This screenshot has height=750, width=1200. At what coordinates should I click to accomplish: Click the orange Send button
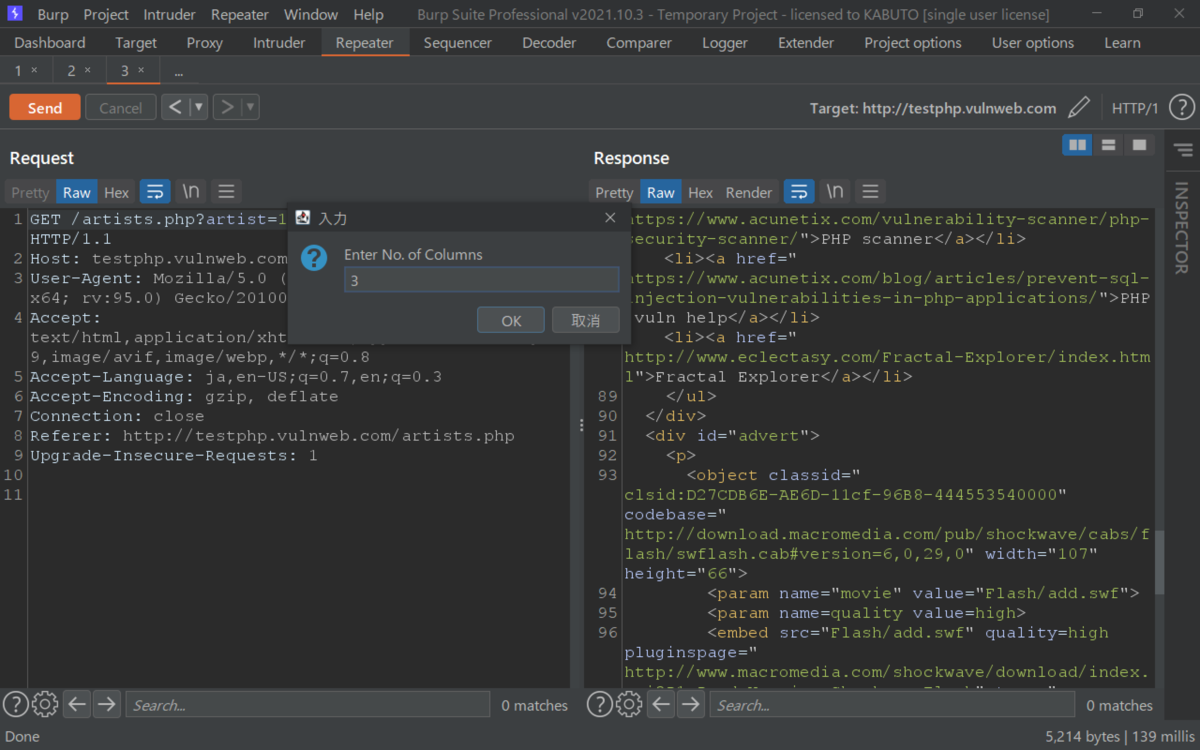pos(44,108)
